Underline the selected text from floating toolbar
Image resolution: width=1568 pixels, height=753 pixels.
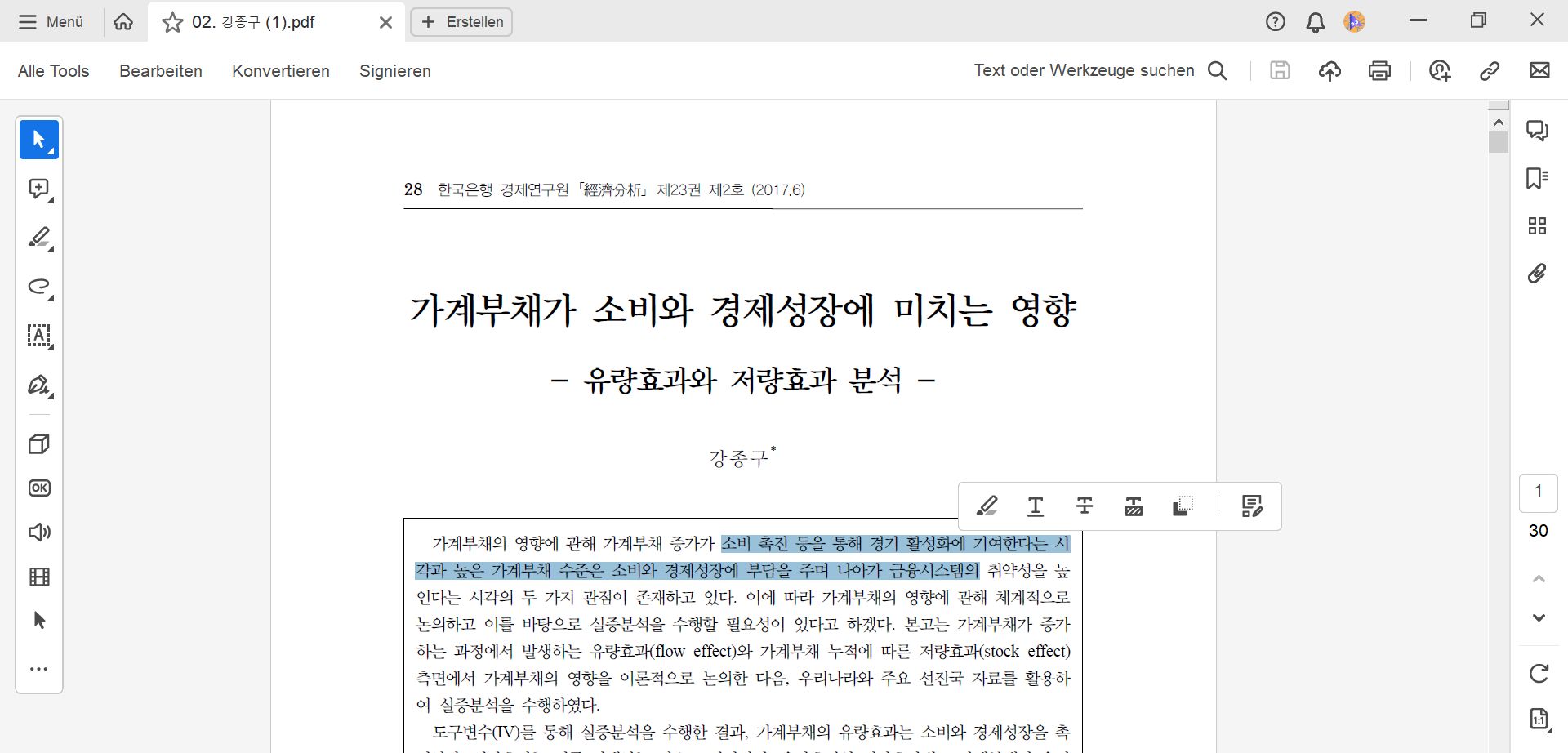1036,506
